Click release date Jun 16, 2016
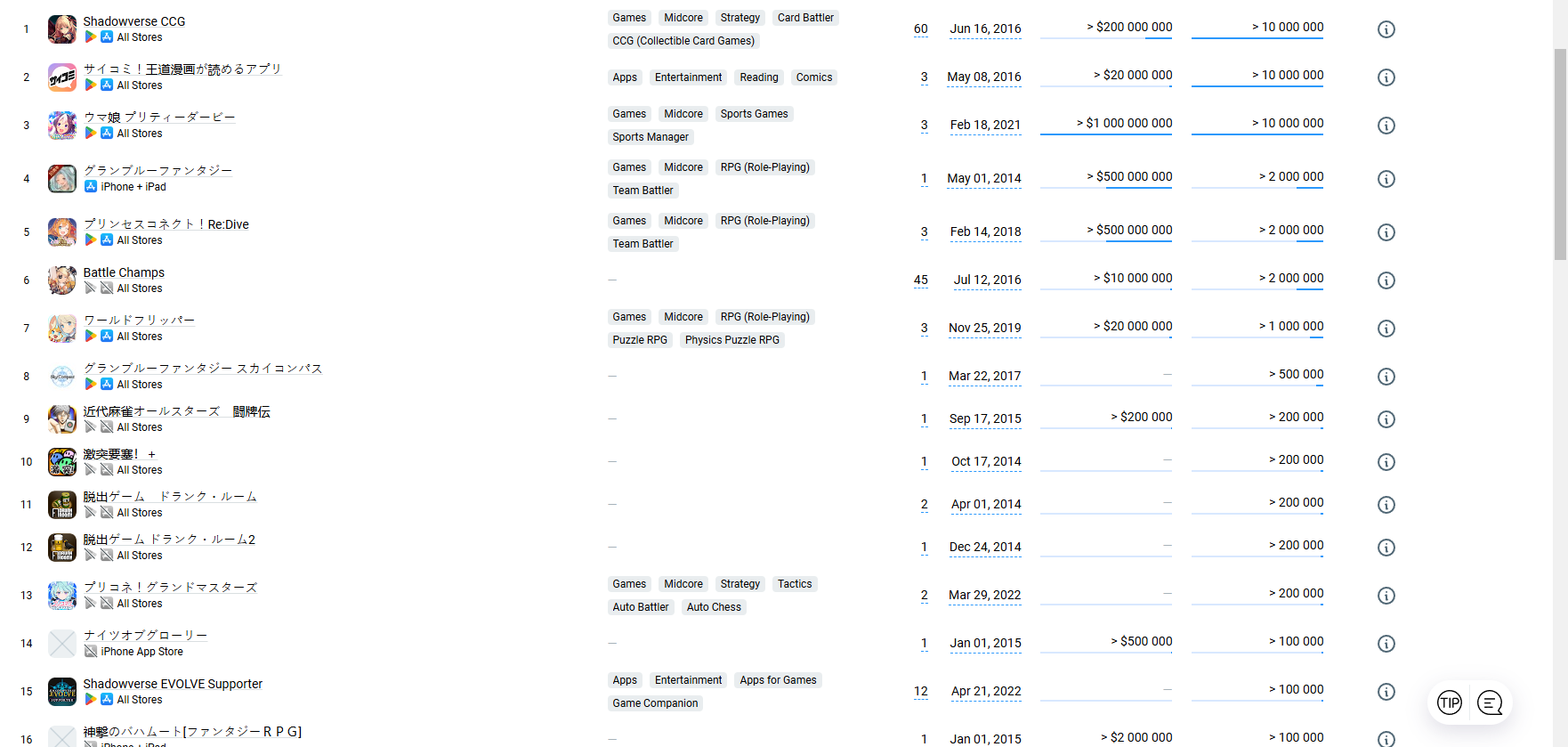Image resolution: width=1568 pixels, height=747 pixels. coord(985,29)
